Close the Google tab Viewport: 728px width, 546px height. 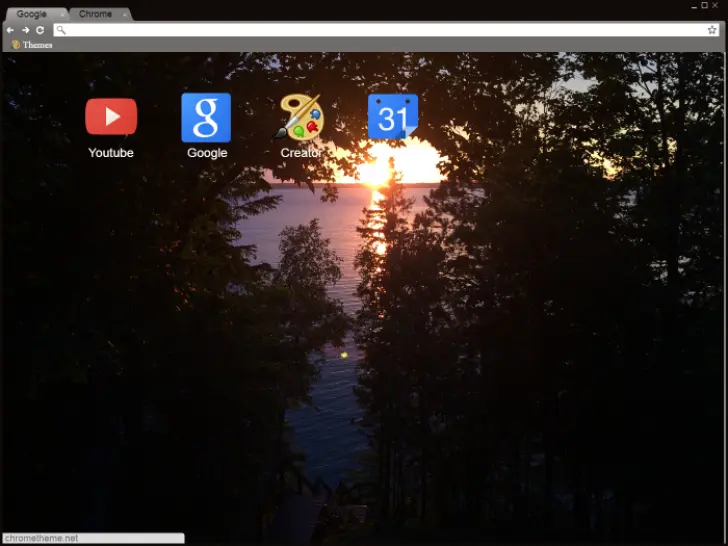62,15
